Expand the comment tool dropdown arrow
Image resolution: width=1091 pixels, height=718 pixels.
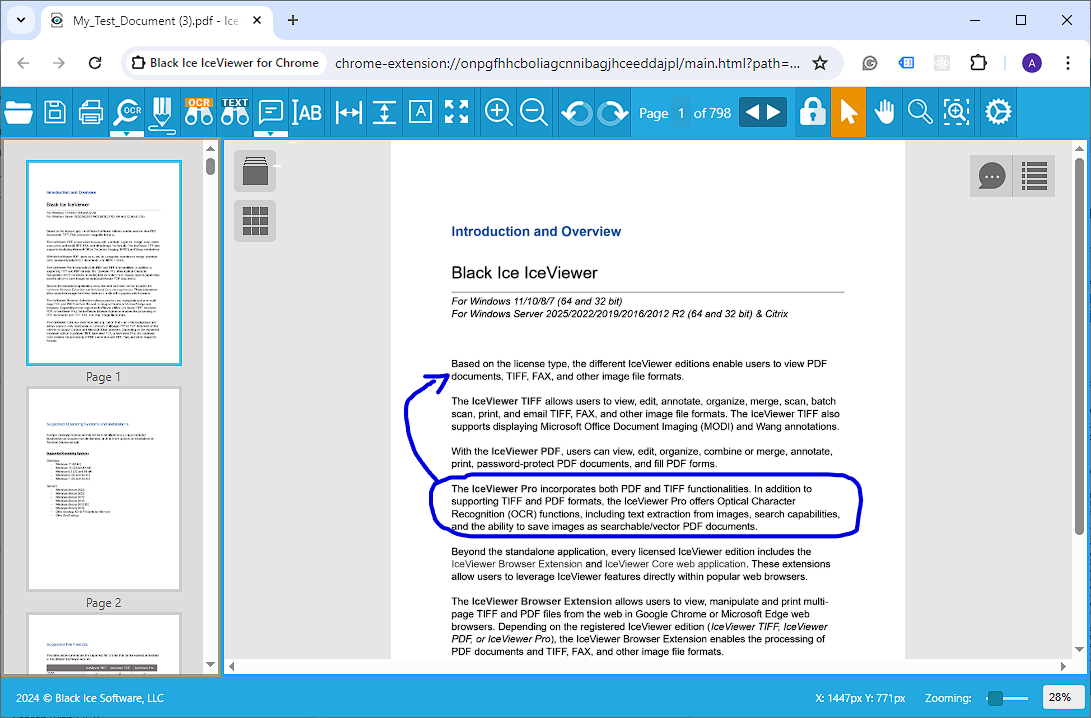(271, 134)
